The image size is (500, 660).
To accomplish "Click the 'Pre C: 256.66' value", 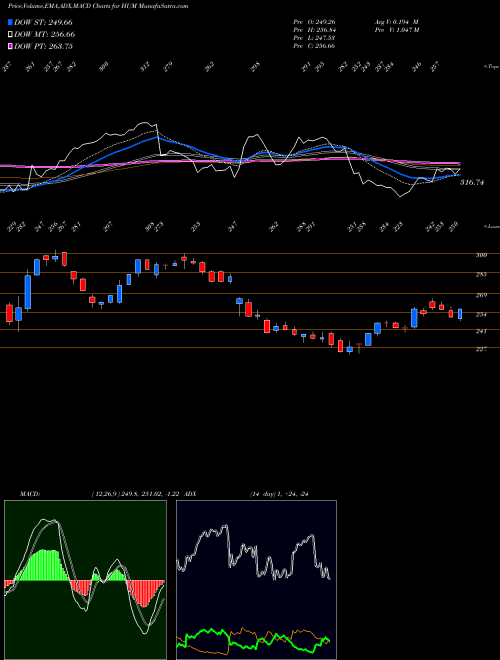I will tap(314, 46).
